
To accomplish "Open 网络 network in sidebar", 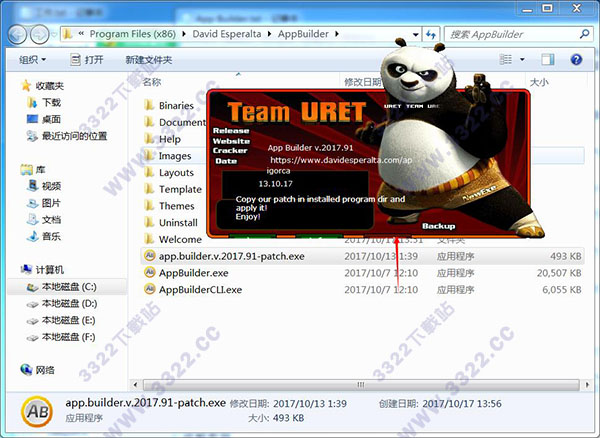I will pyautogui.click(x=38, y=370).
